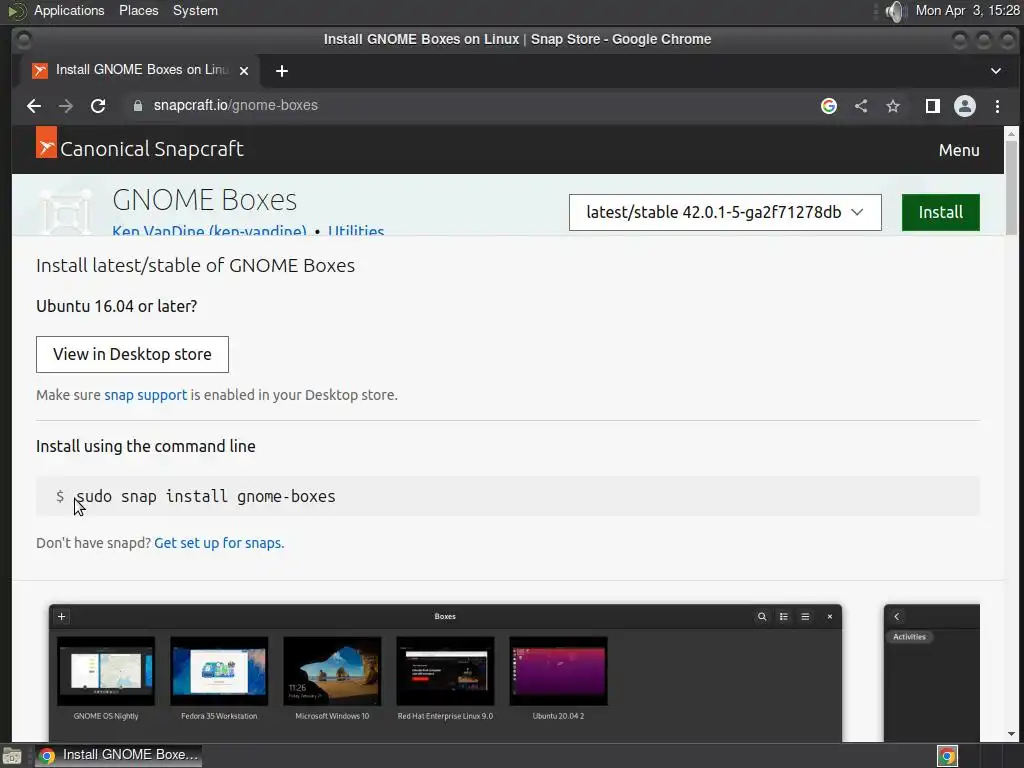Click Chrome icon in bottom-right tray
Screen dimensions: 1024x768
947,756
